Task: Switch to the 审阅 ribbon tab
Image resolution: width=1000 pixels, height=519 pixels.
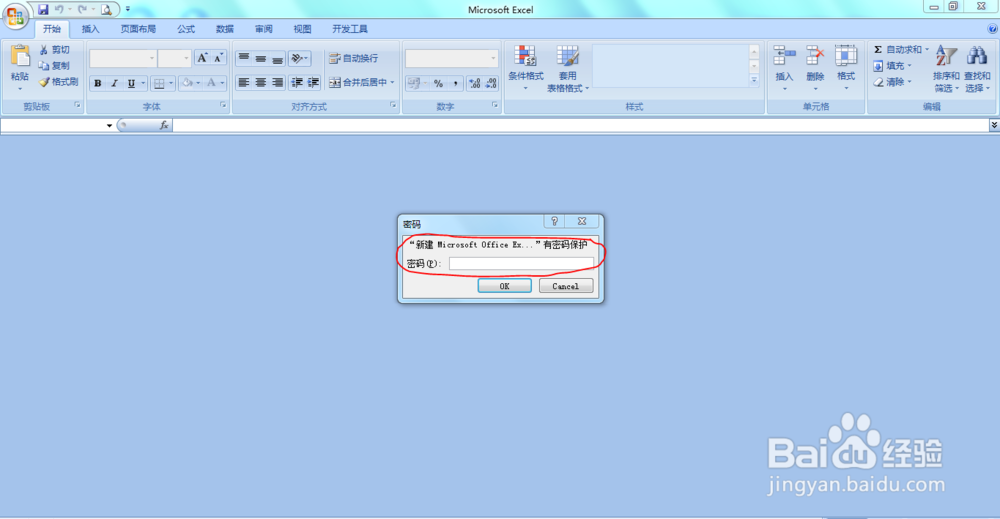Action: 263,29
